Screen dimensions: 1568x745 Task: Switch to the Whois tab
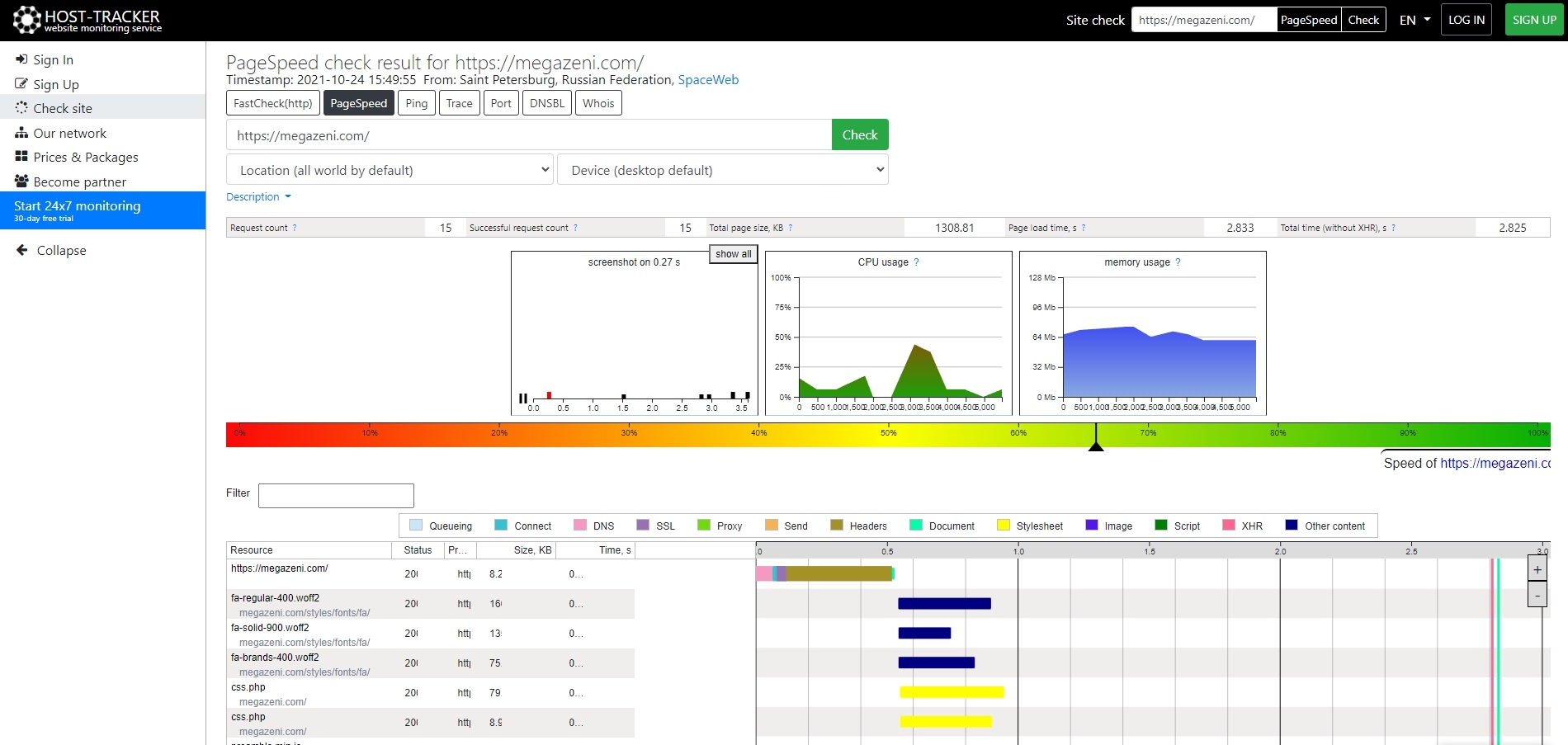coord(598,103)
